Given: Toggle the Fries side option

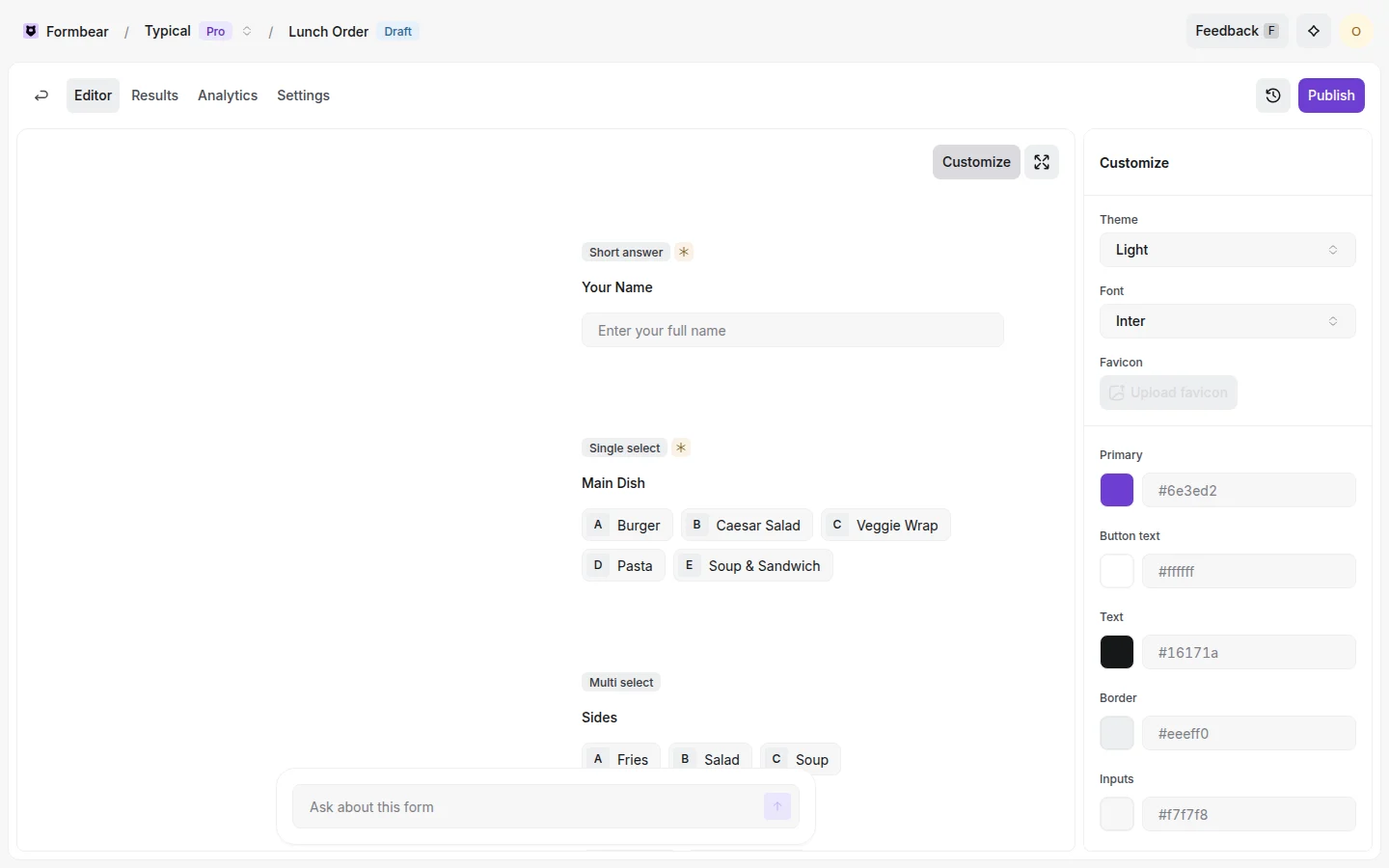Looking at the screenshot, I should click(621, 758).
